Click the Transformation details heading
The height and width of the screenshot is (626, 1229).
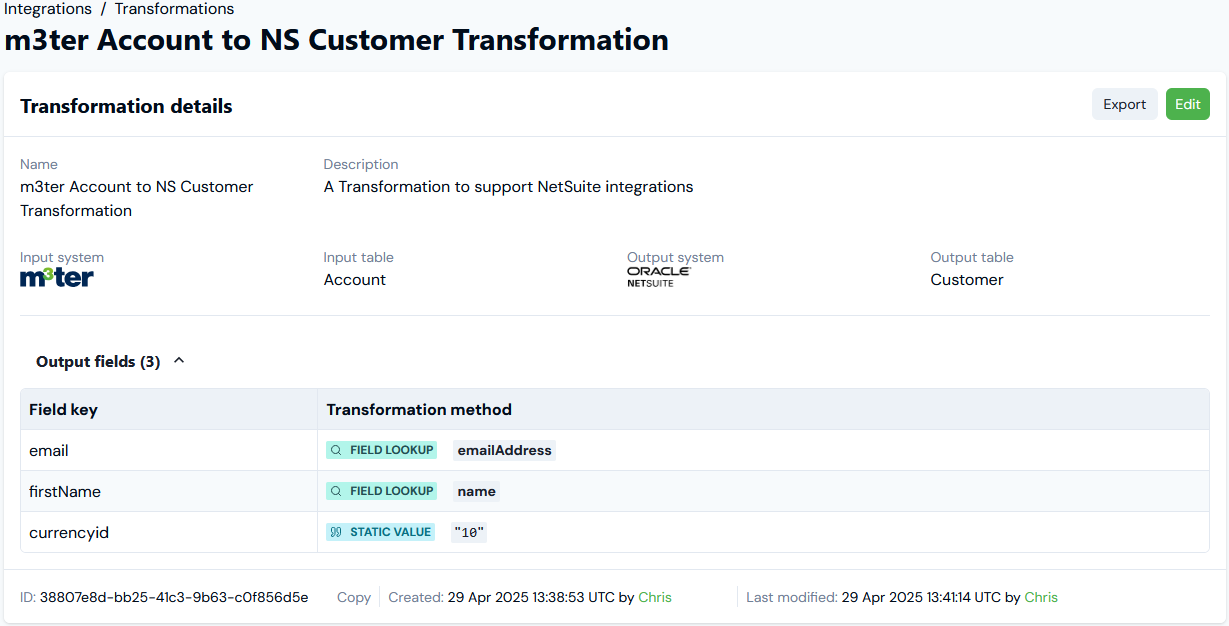coord(126,106)
